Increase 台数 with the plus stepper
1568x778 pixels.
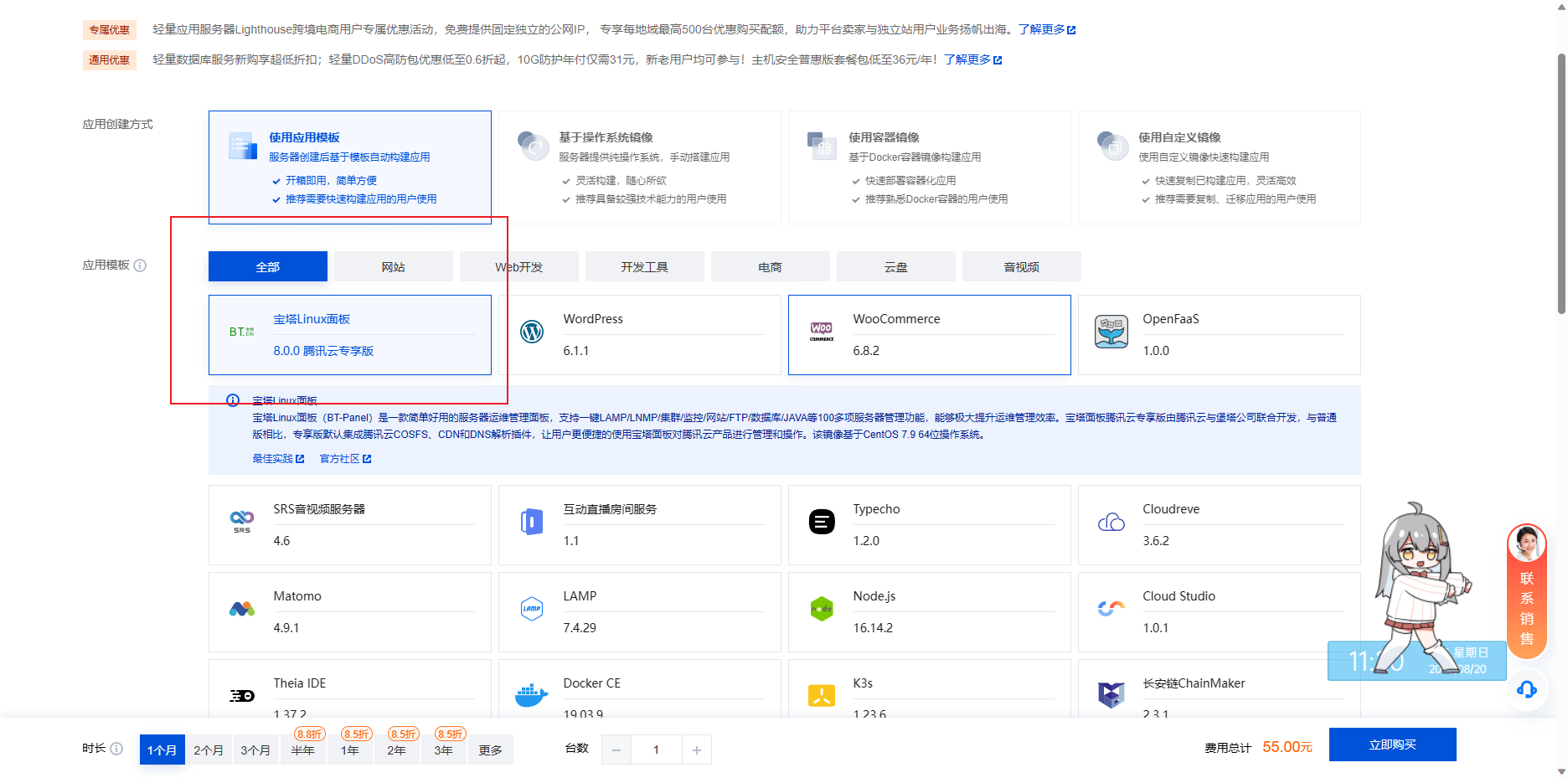pos(696,750)
